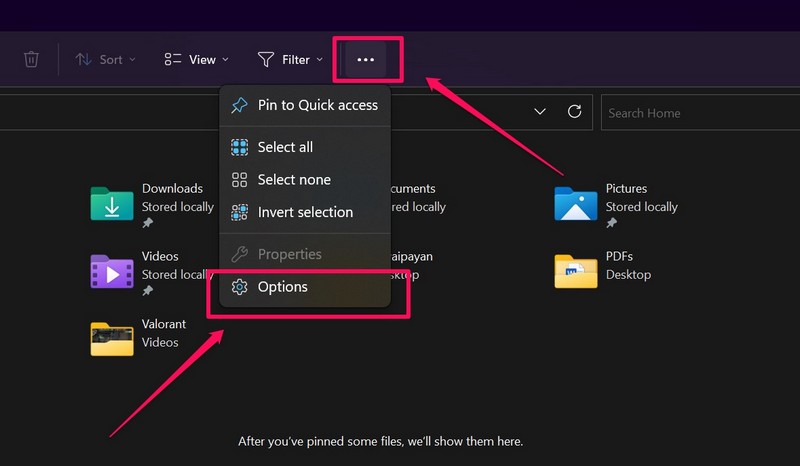The image size is (800, 466).
Task: Choose Select none from the menu
Action: [x=294, y=180]
